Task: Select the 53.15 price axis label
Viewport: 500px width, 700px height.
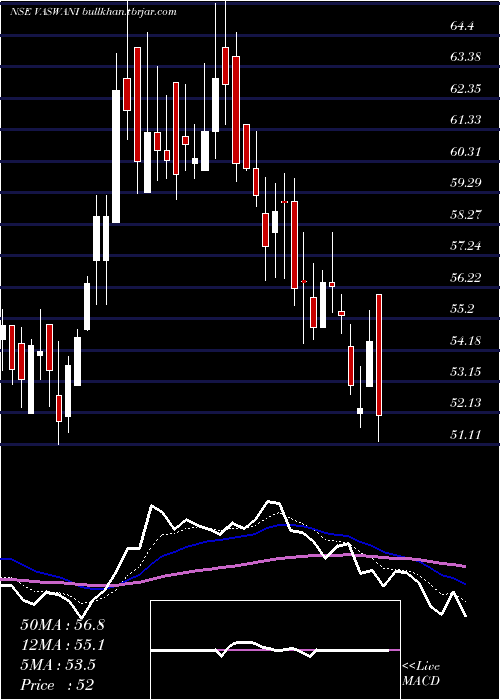Action: point(466,372)
